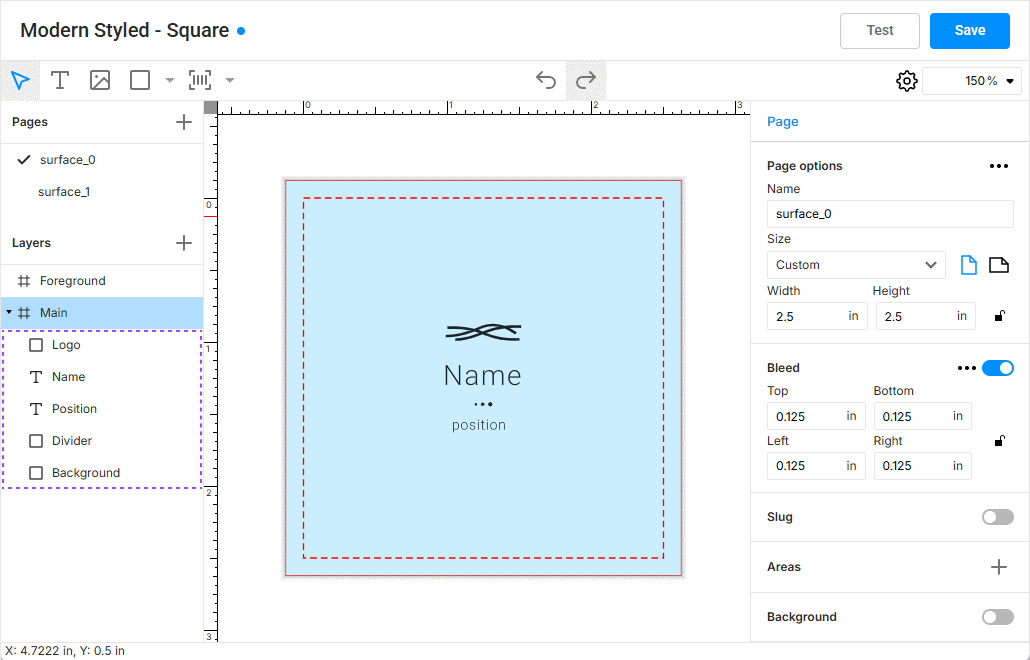1030x660 pixels.
Task: Toggle the width-height proportions lock
Action: pyautogui.click(x=999, y=317)
